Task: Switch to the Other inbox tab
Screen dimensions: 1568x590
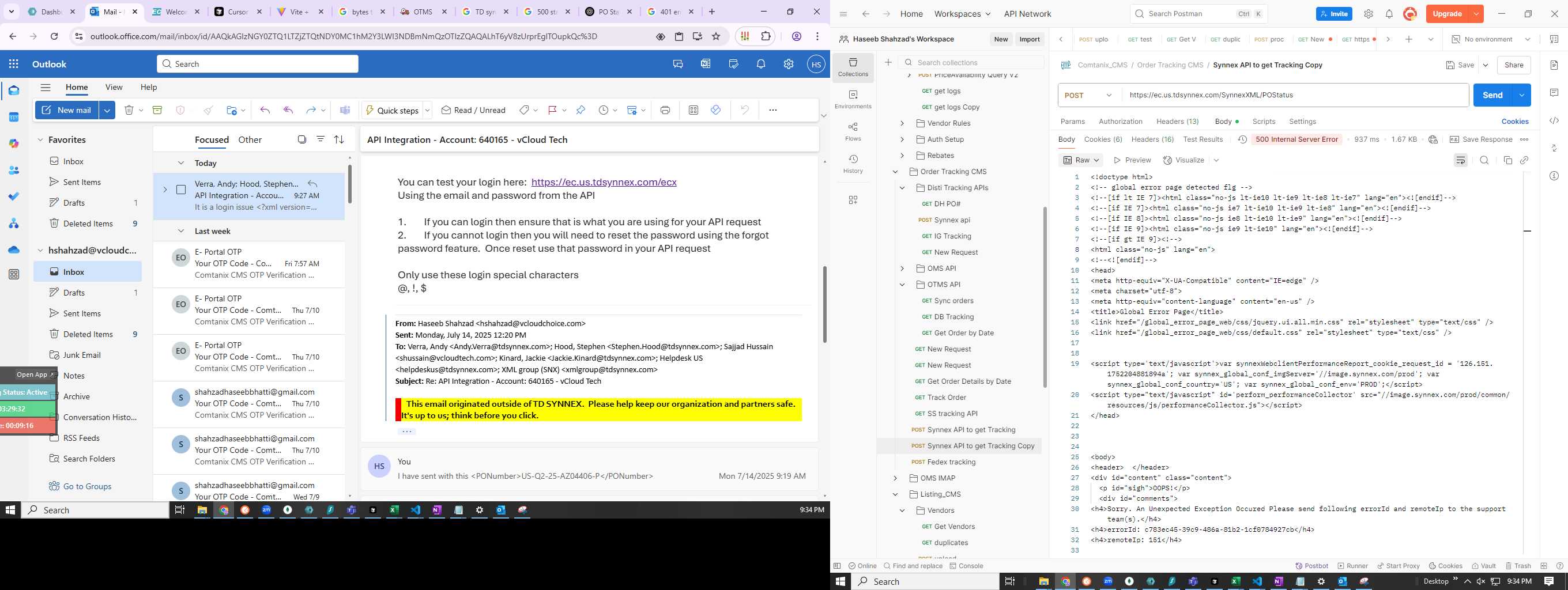Action: point(250,140)
